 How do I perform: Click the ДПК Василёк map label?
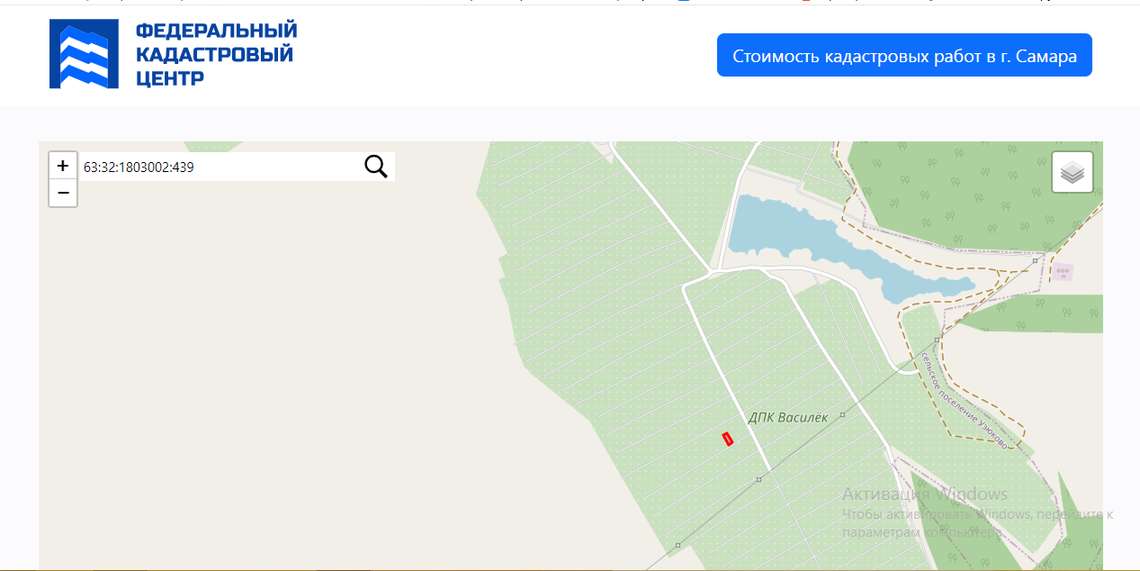(788, 418)
